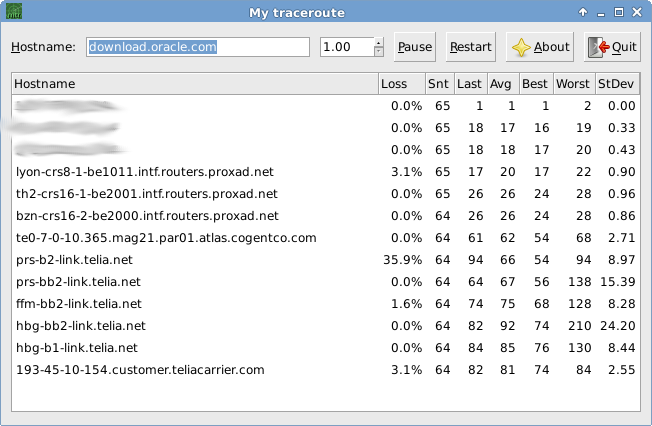Close the My traceroute window
The height and width of the screenshot is (426, 652).
637,12
